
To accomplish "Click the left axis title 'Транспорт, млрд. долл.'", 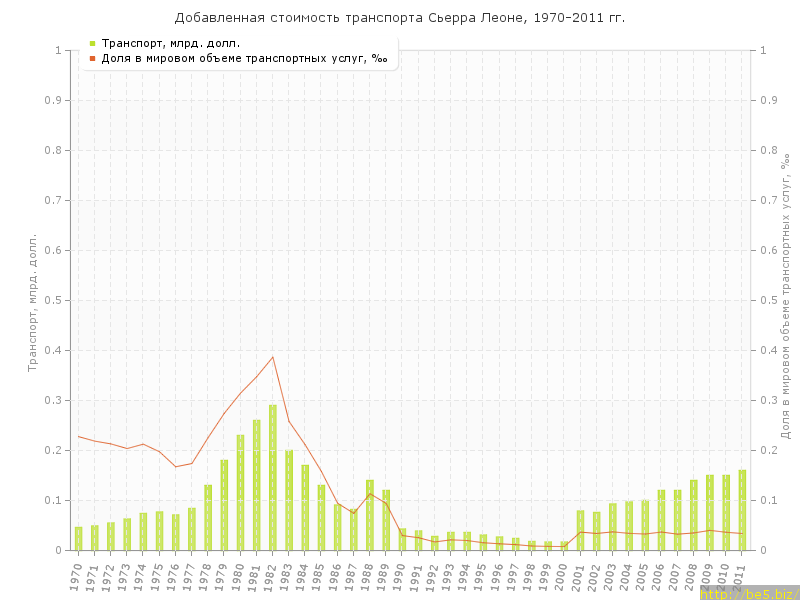I will (32, 300).
